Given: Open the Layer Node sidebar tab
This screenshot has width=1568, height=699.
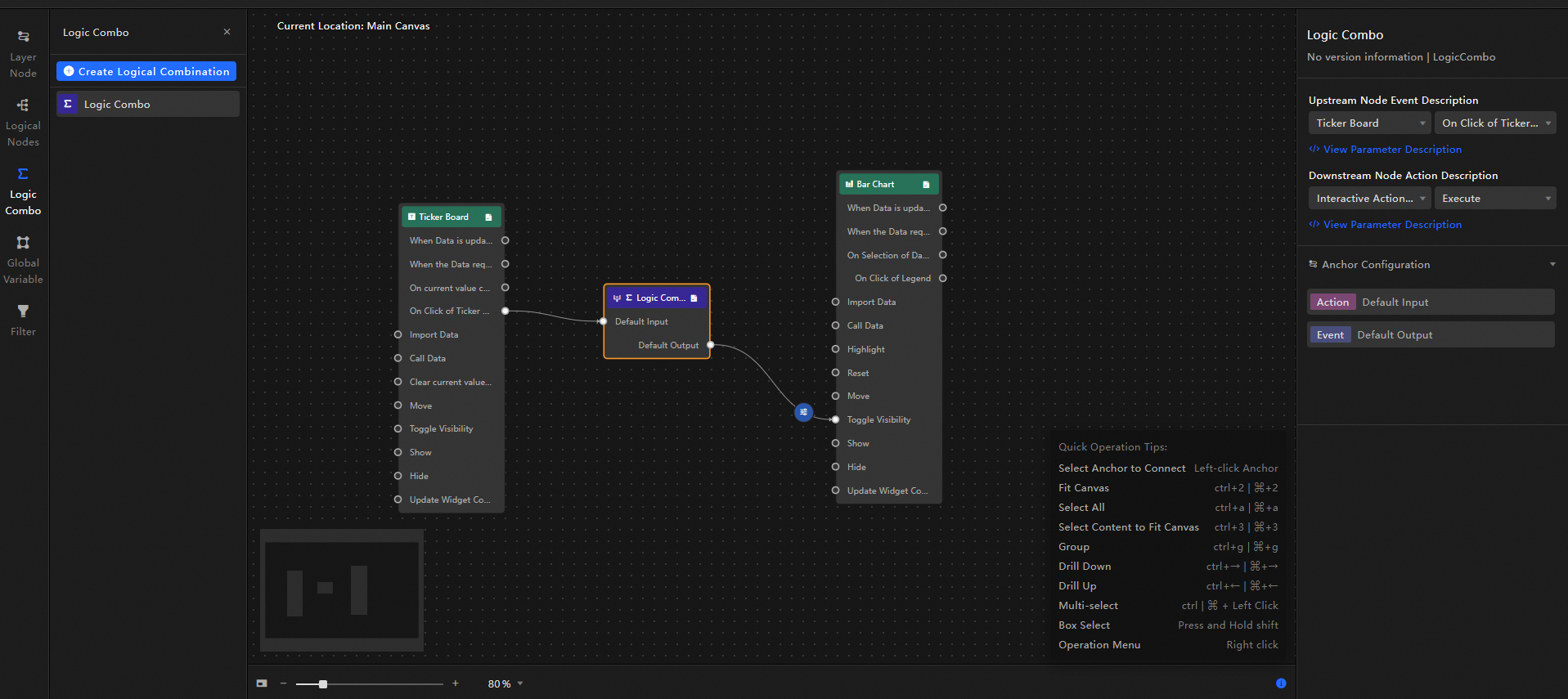Looking at the screenshot, I should click(x=23, y=54).
